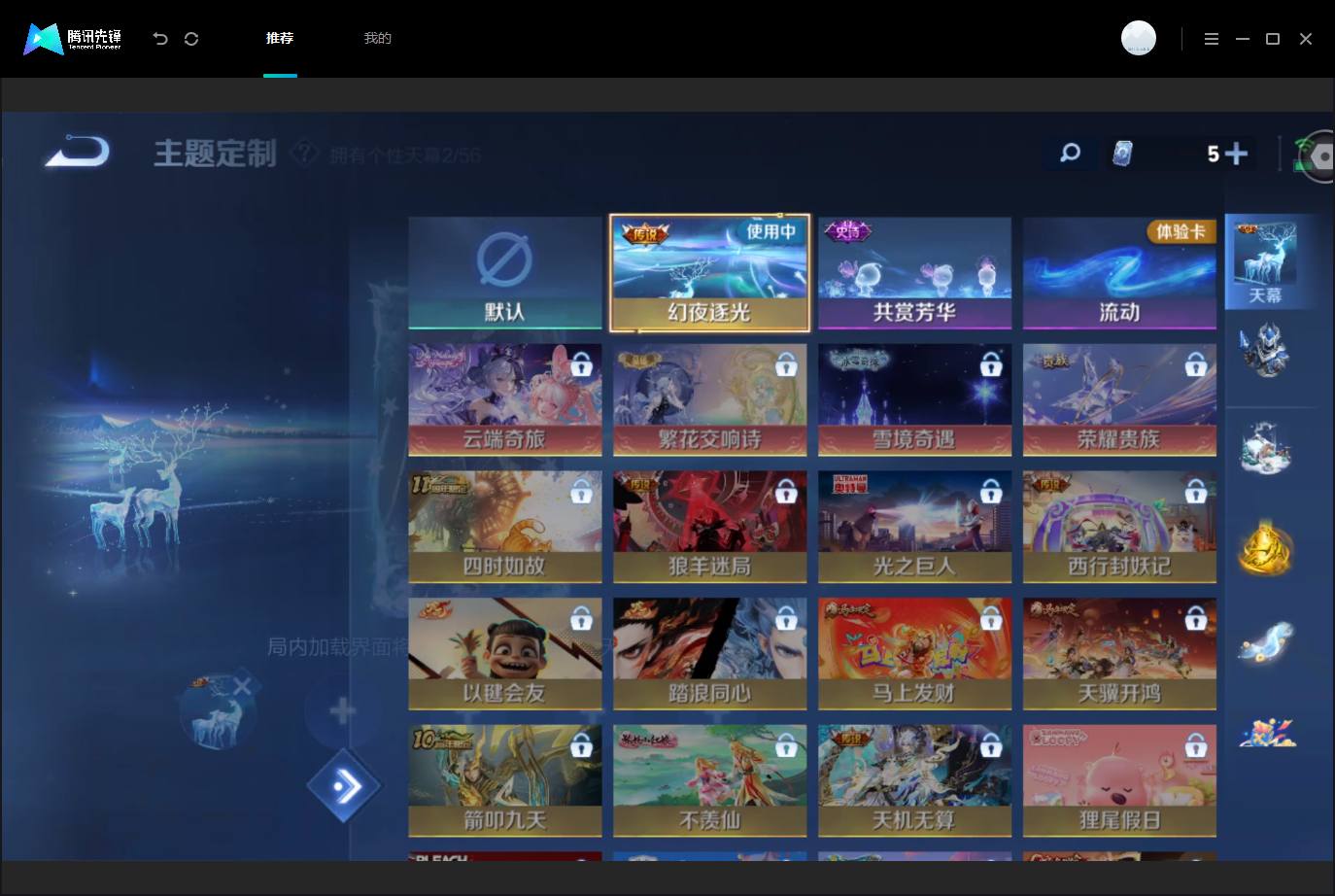Image resolution: width=1335 pixels, height=896 pixels.
Task: Open the locked 狼羊迷局 theme
Action: point(709,527)
